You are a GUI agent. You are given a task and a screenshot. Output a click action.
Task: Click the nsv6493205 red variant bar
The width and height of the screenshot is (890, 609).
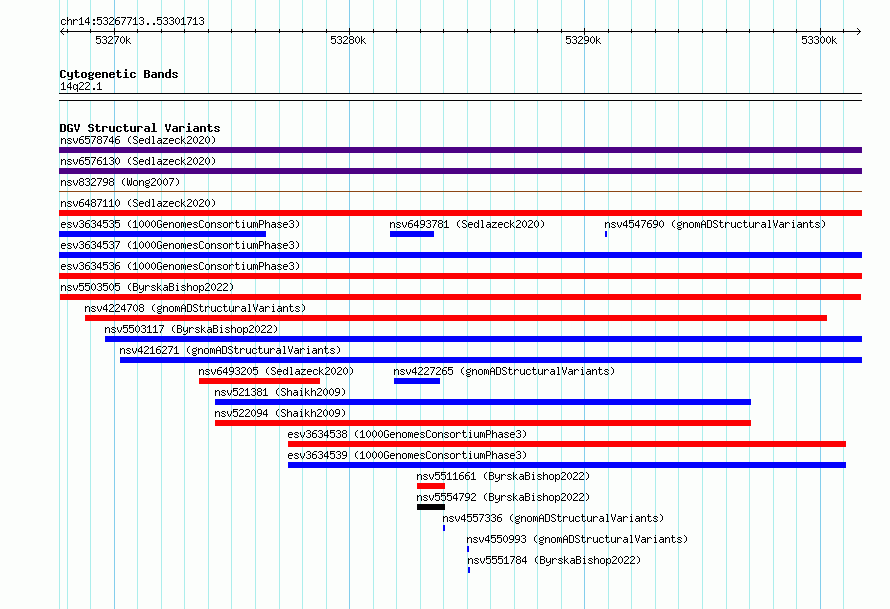coord(259,381)
